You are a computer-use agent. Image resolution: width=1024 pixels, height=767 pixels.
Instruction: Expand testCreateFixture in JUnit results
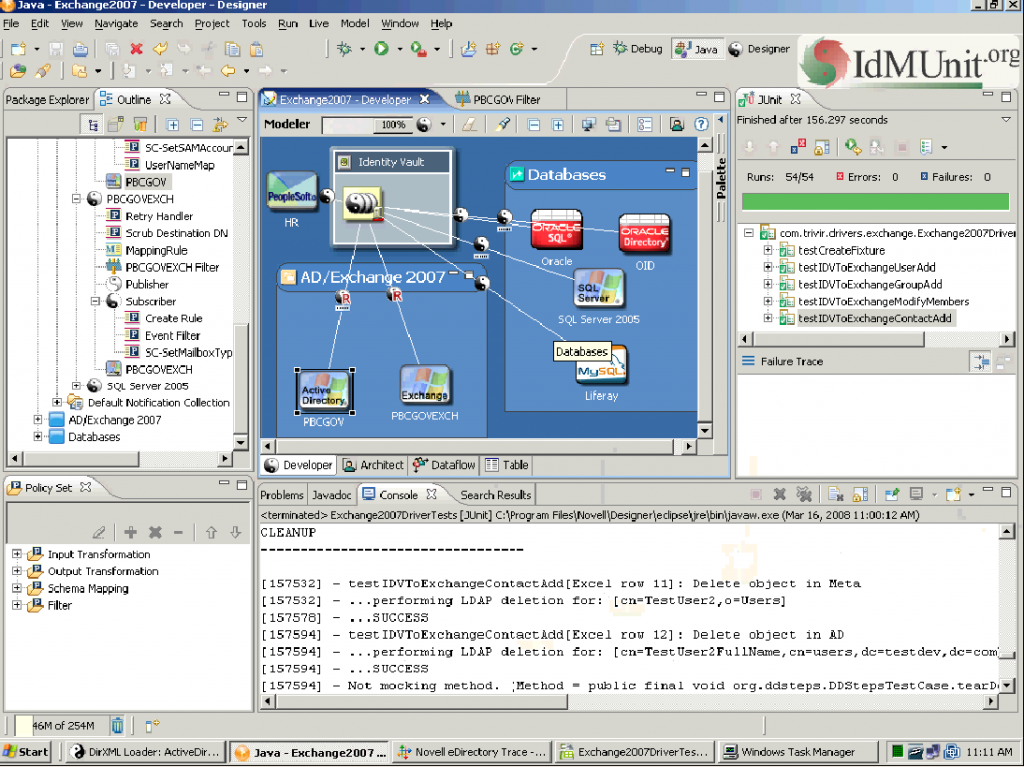point(768,250)
